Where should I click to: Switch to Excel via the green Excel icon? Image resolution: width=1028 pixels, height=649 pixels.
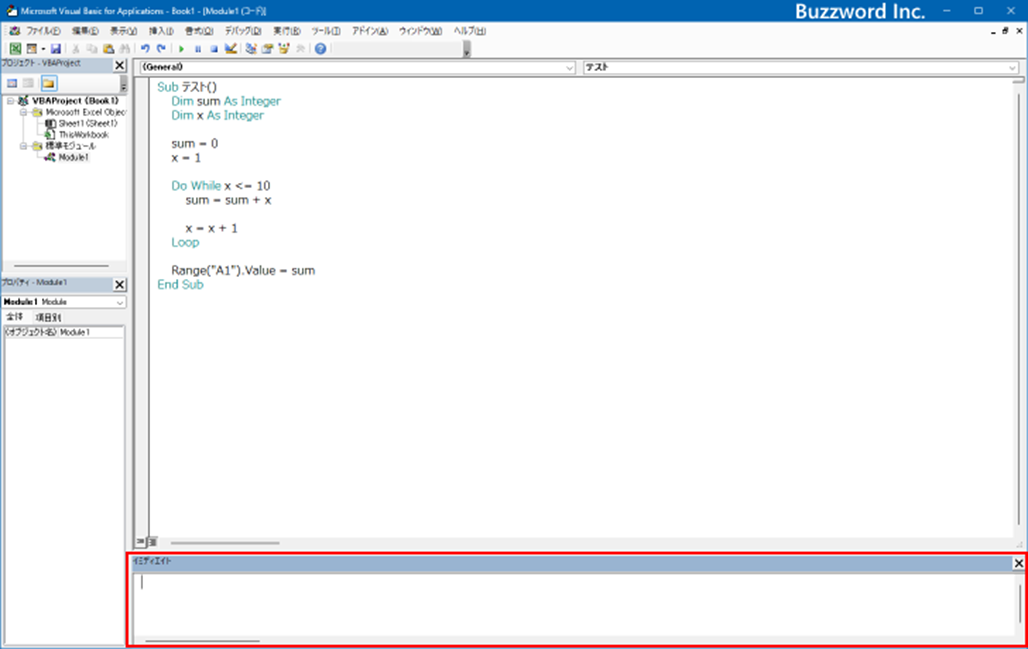[x=15, y=48]
